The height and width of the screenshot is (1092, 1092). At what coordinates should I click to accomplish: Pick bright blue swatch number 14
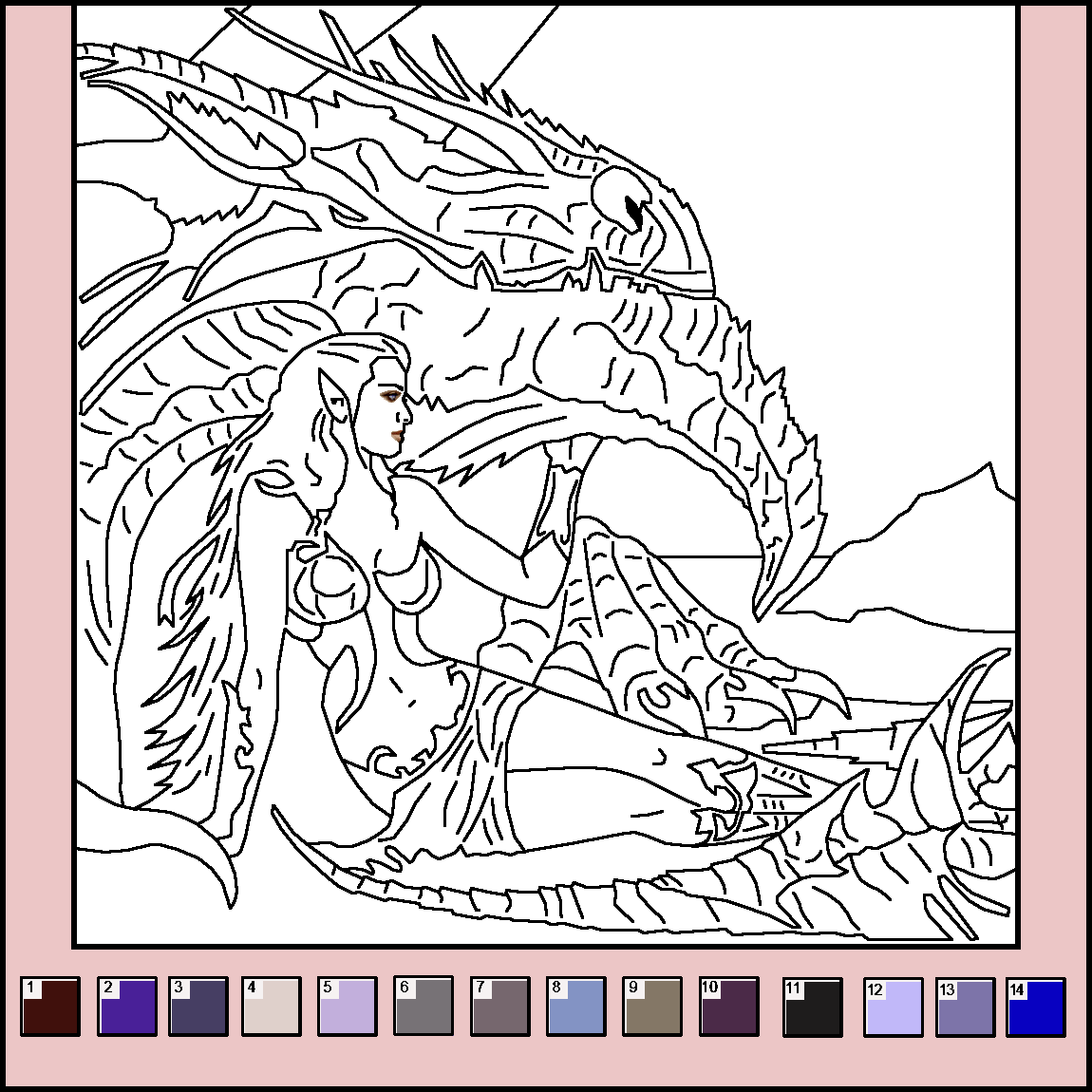click(1037, 1007)
